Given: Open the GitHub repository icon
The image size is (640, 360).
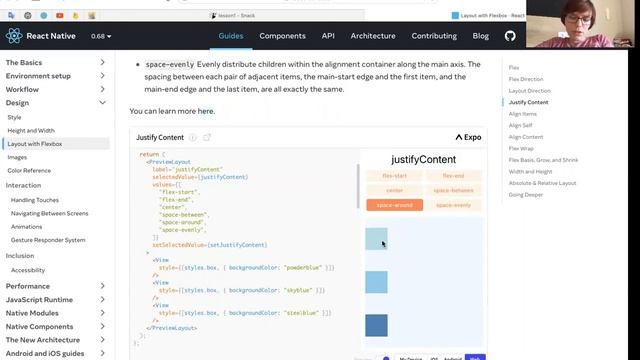Looking at the screenshot, I should click(x=510, y=36).
